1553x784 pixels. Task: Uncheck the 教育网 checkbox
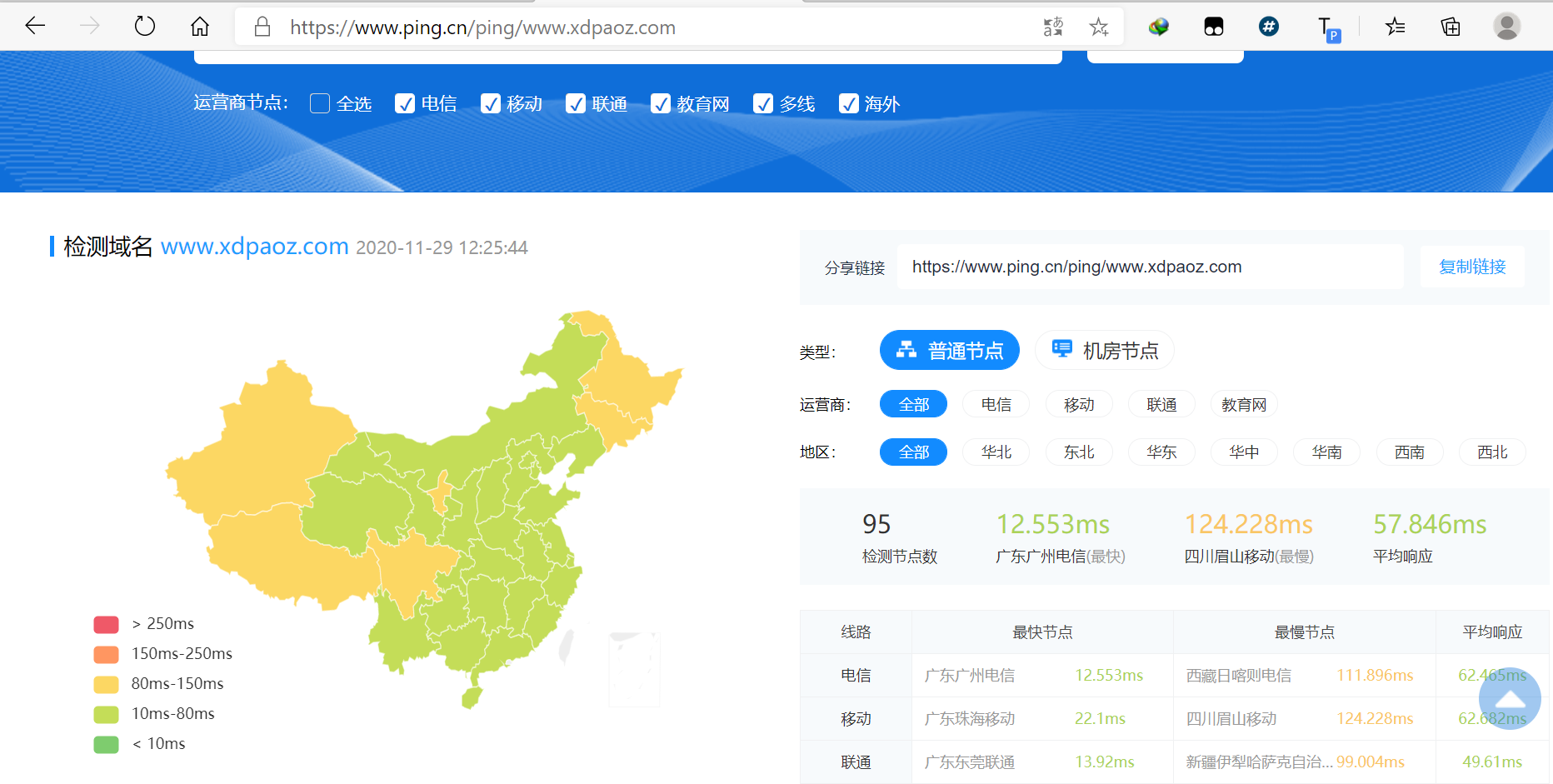click(661, 103)
